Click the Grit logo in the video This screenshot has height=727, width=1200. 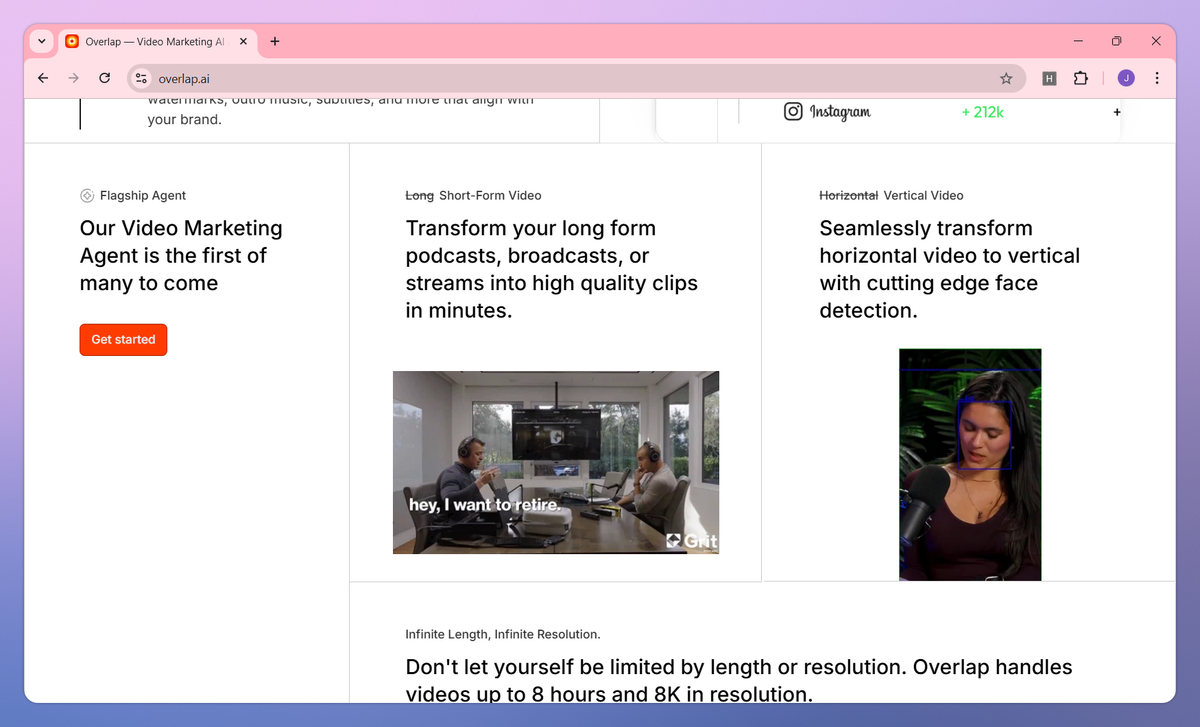pyautogui.click(x=692, y=542)
